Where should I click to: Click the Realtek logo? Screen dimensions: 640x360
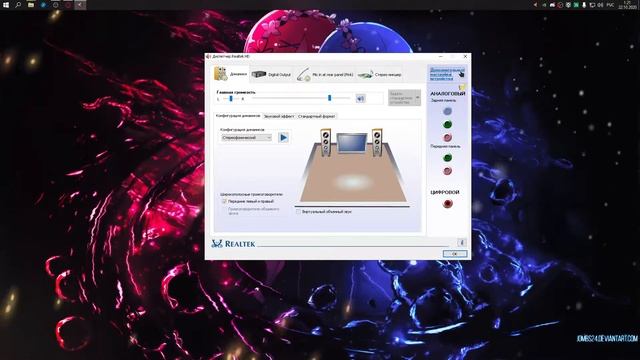point(233,244)
